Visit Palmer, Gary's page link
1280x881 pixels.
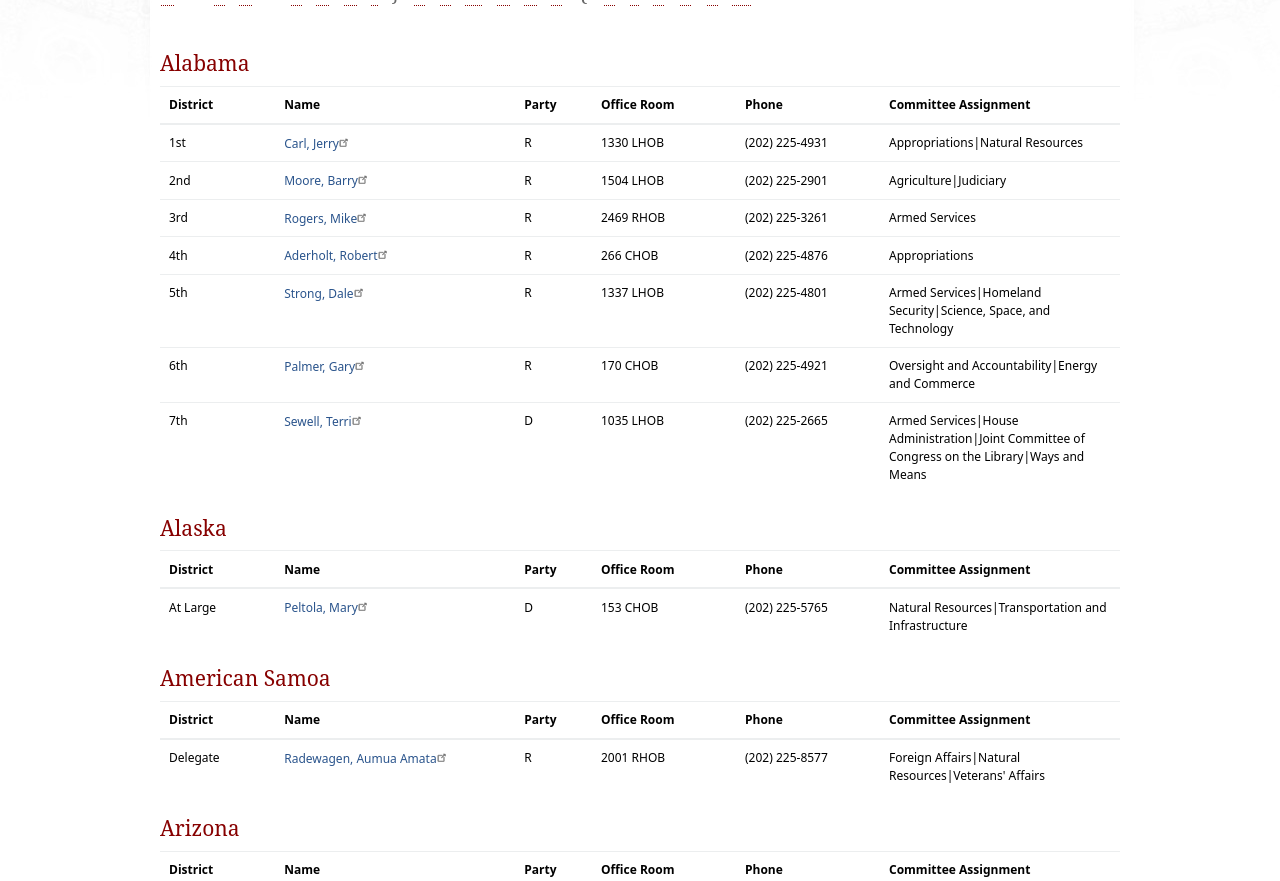tap(319, 367)
